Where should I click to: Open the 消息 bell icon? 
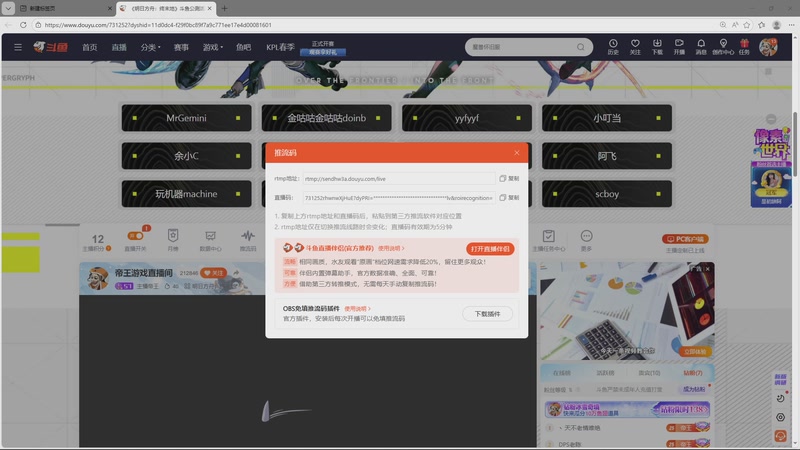[701, 47]
